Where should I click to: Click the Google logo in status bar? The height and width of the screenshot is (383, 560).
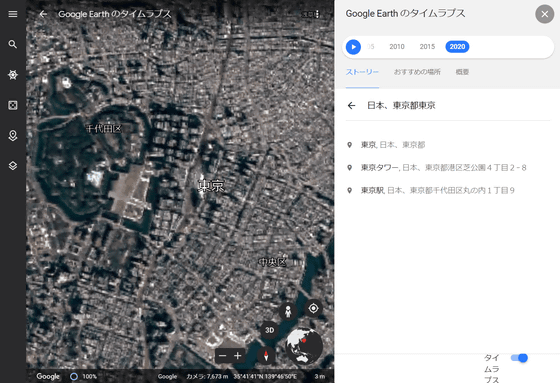click(48, 376)
